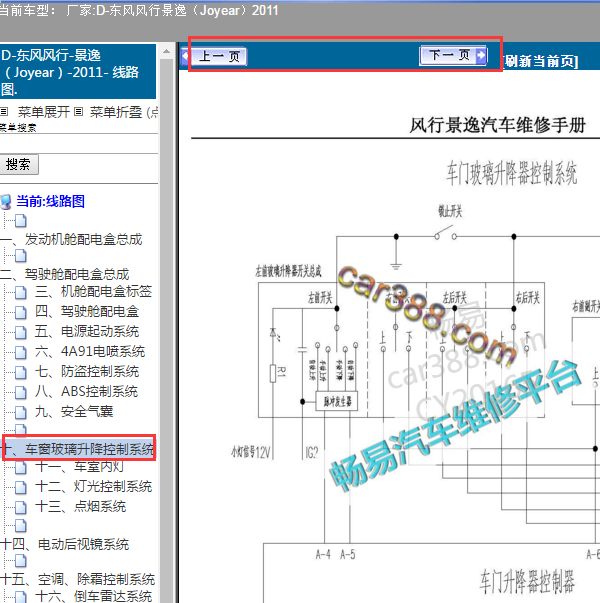
Task: Click page icon next to 四、驾驶舱配电盒
Action: point(21,312)
